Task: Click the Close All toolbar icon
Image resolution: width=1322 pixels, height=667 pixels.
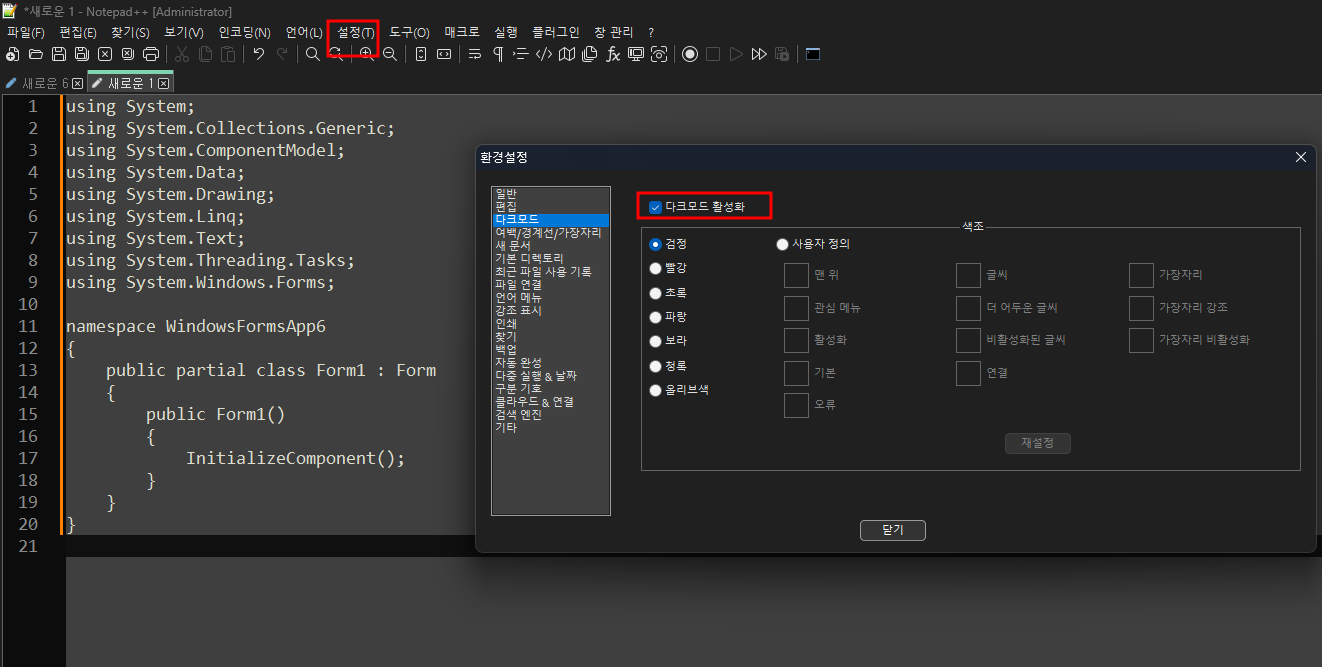Action: pos(128,54)
